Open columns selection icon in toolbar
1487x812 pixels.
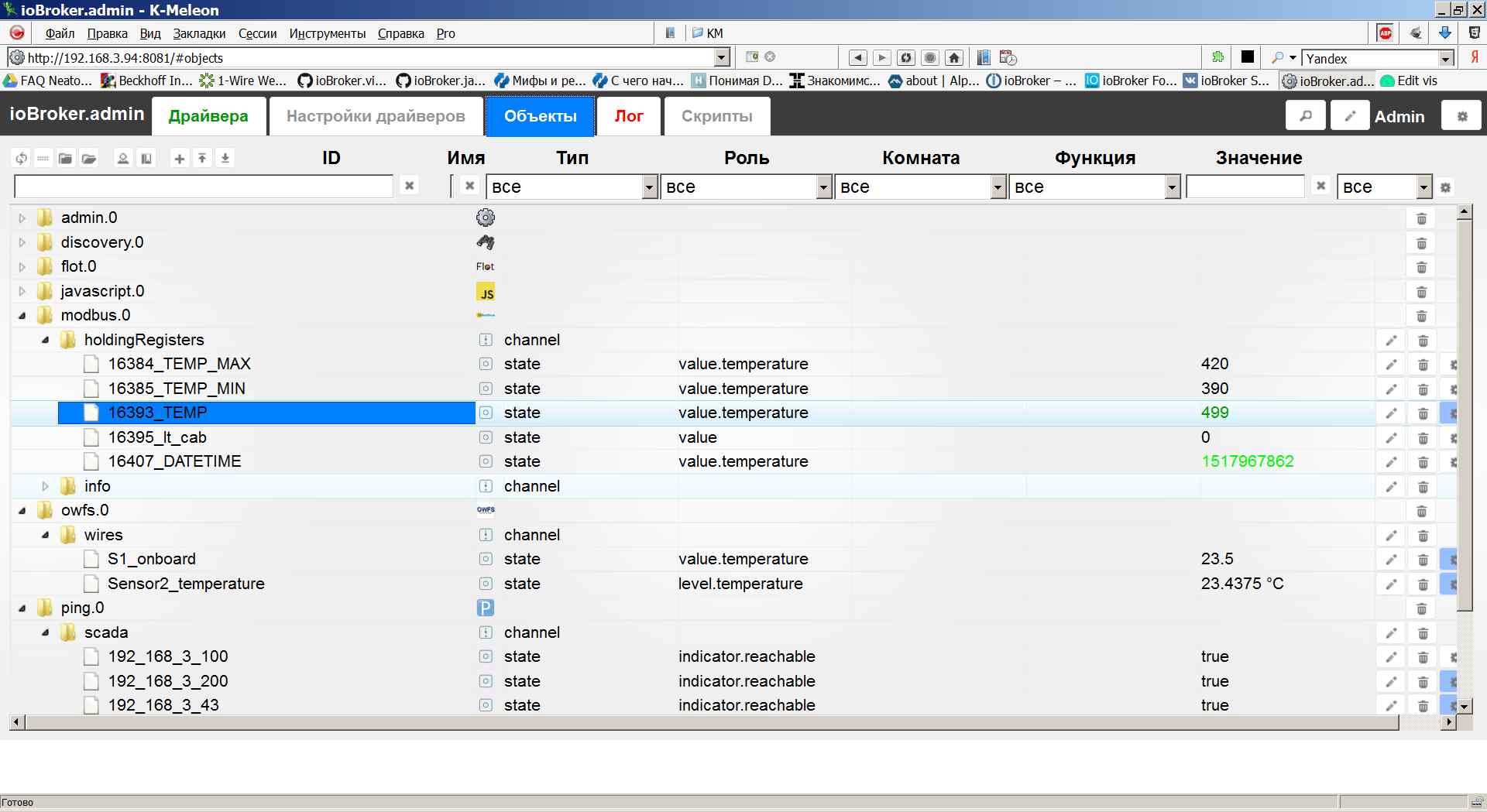(x=146, y=159)
